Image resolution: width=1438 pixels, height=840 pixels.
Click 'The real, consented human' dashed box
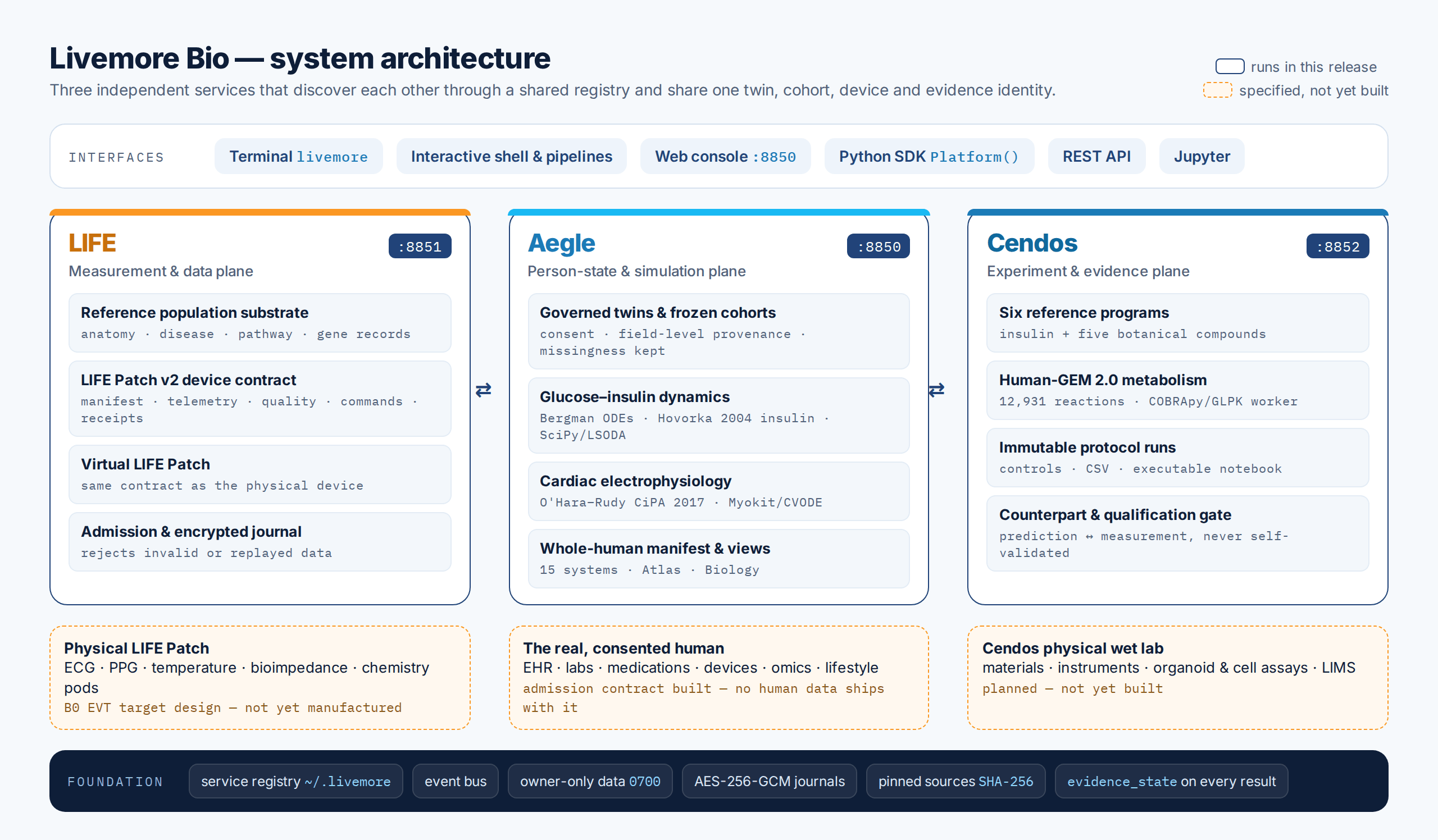tap(718, 678)
